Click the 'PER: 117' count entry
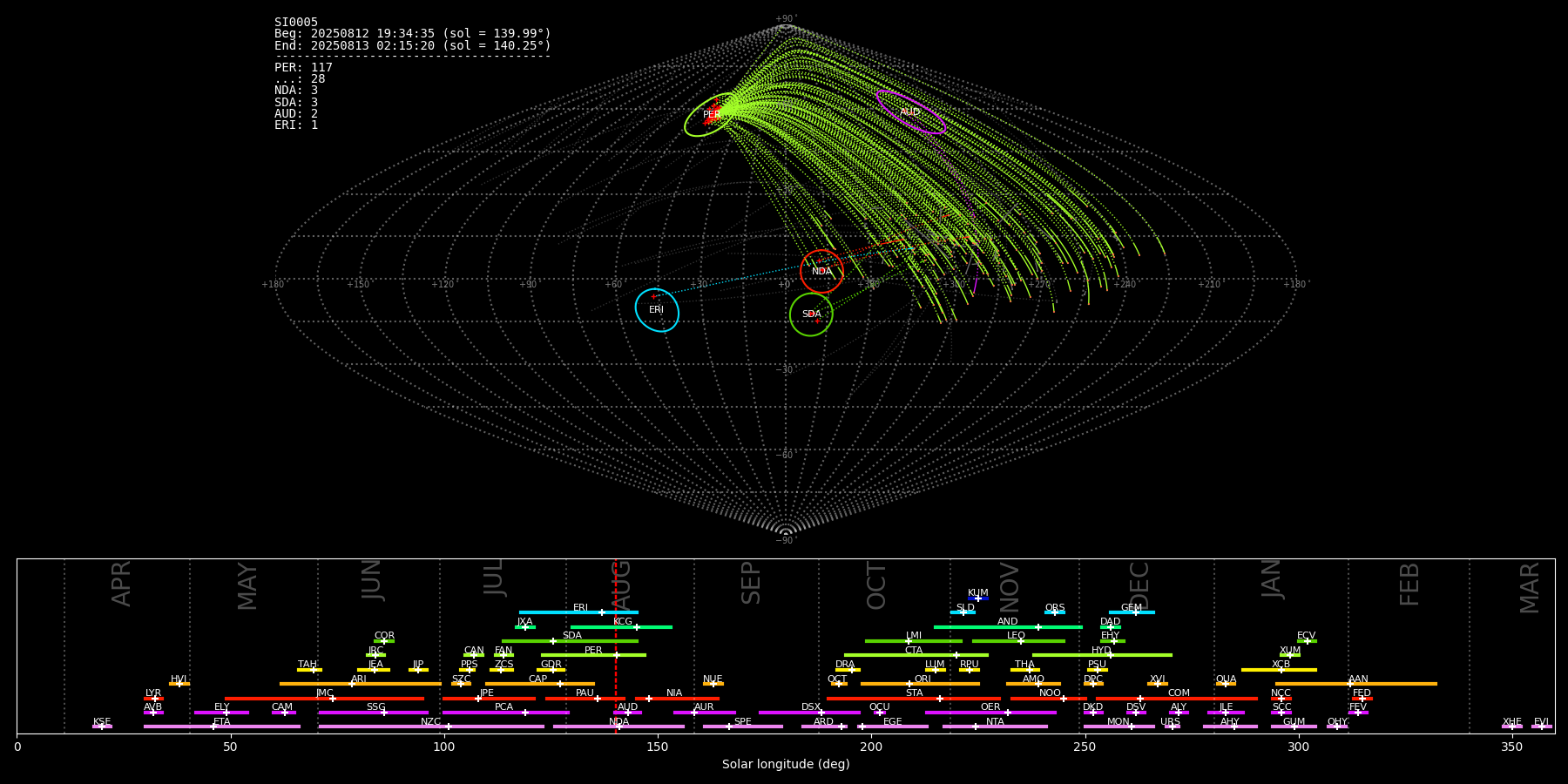The height and width of the screenshot is (784, 1568). click(303, 68)
